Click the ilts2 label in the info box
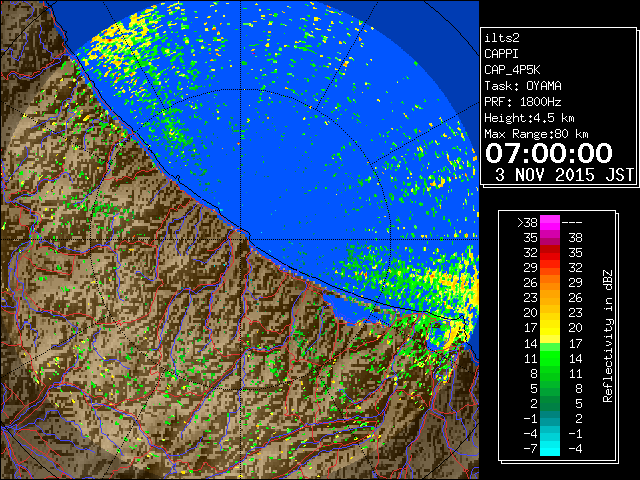 (502, 38)
